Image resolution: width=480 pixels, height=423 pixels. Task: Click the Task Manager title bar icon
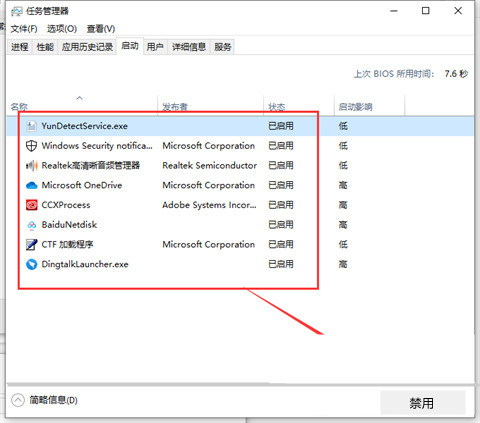[16, 11]
